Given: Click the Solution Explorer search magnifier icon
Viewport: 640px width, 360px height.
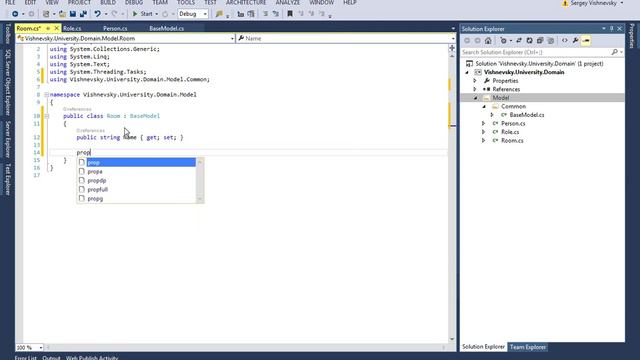Looking at the screenshot, I should point(615,52).
